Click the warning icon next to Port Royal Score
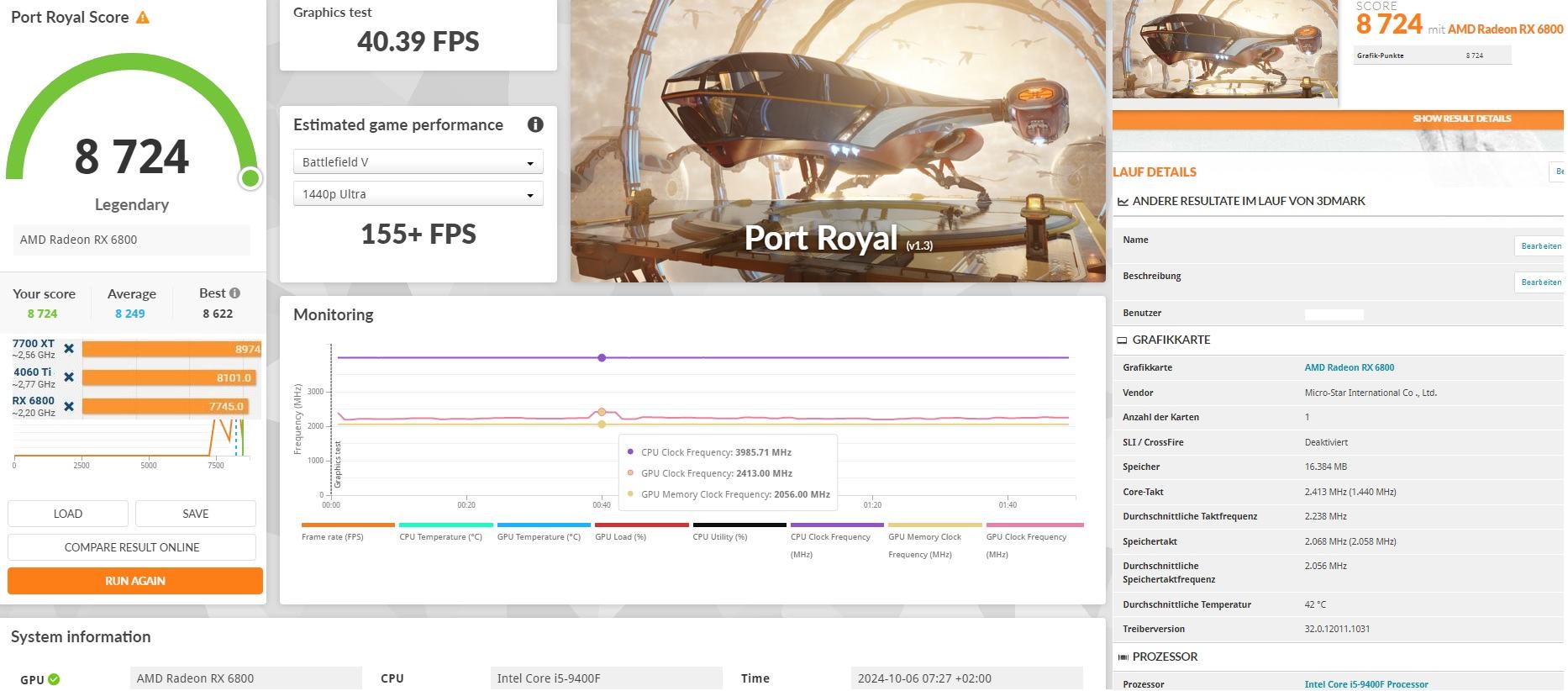Viewport: 1568px width, 691px height. [x=143, y=17]
